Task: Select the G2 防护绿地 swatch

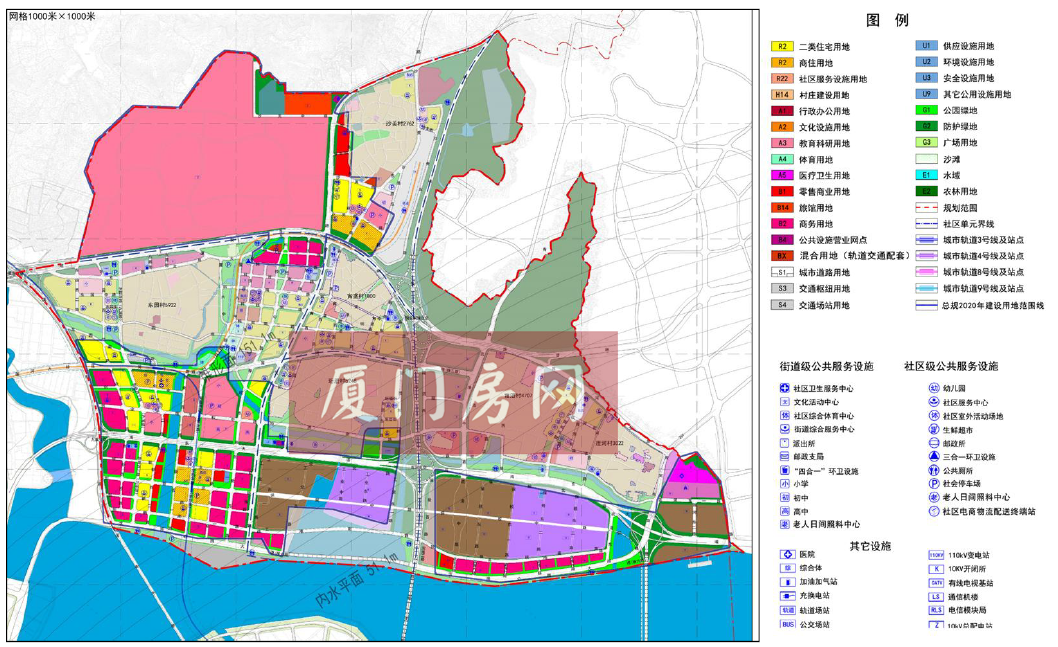Action: [926, 126]
